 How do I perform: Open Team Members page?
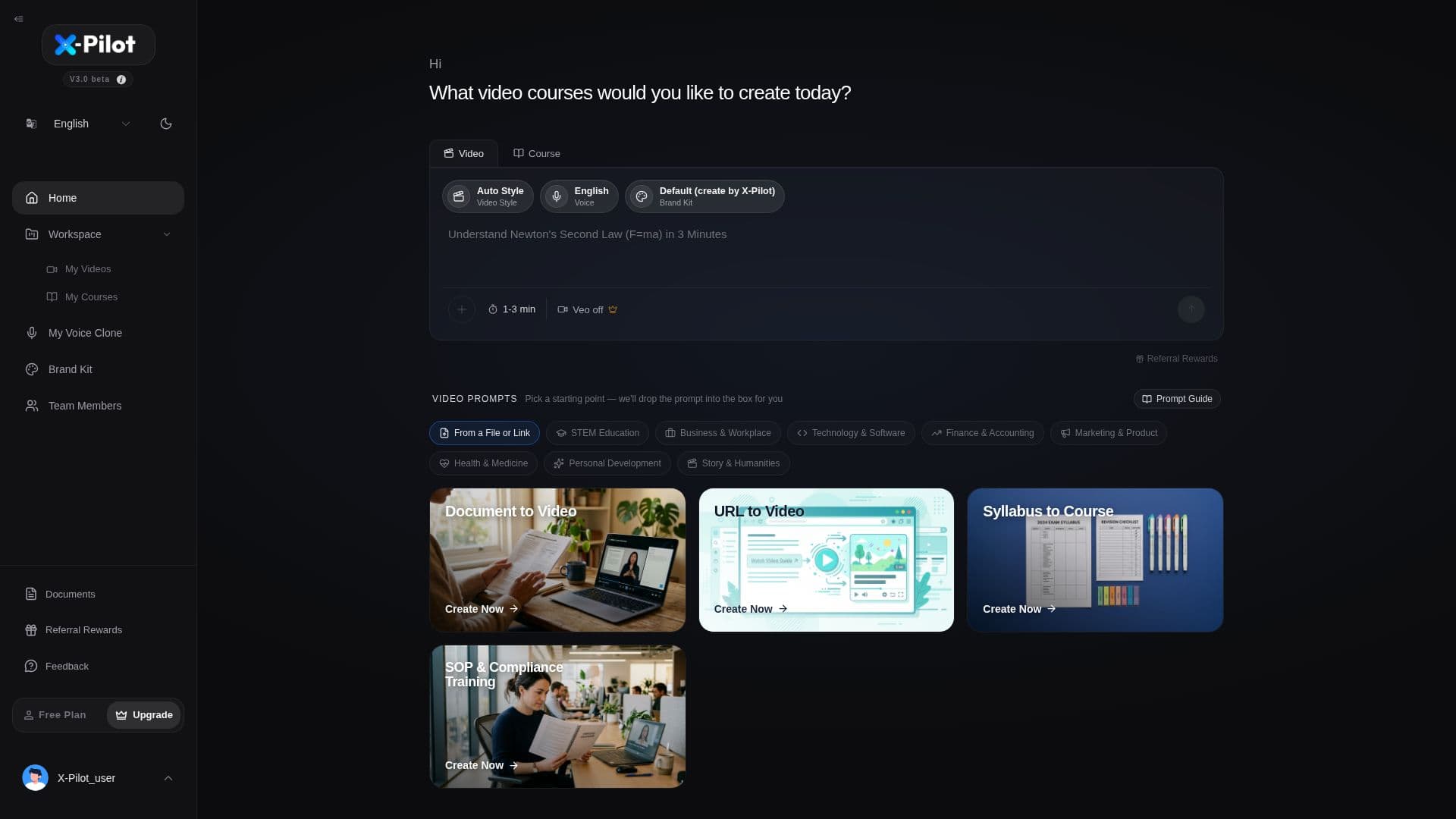coord(98,406)
